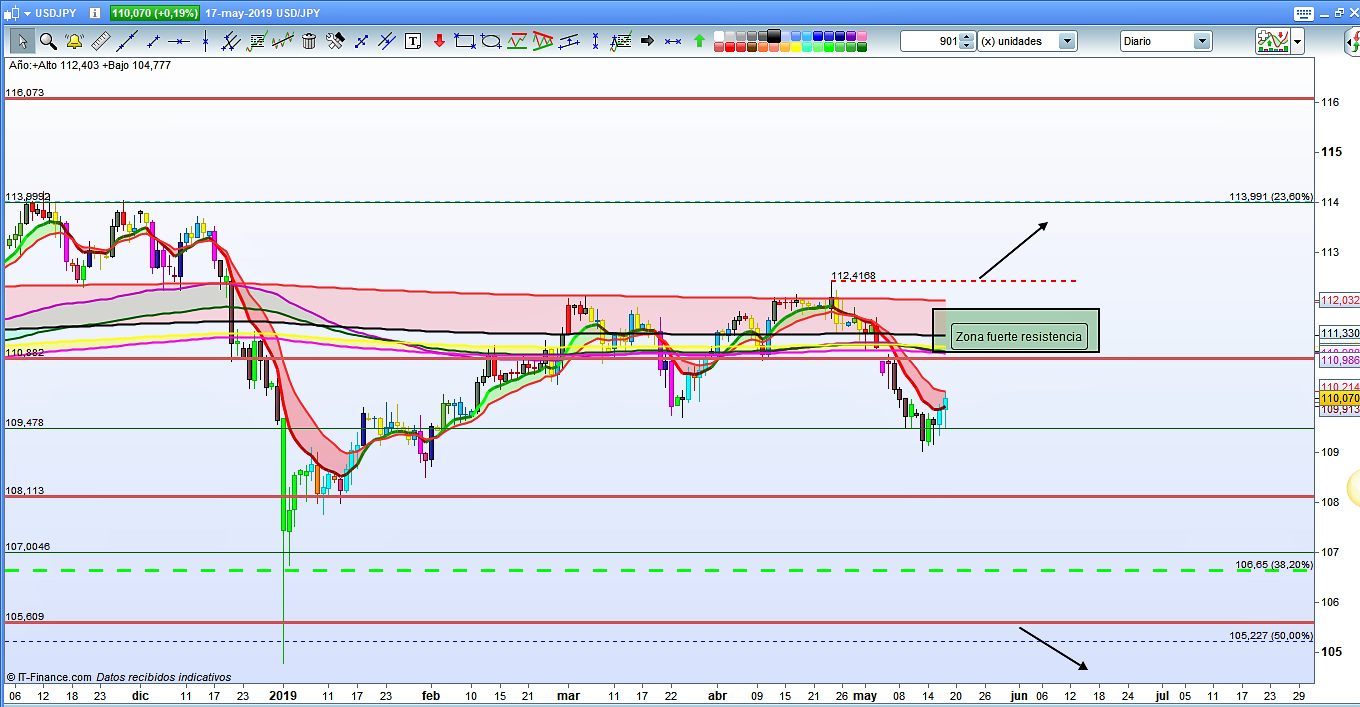Image resolution: width=1360 pixels, height=707 pixels.
Task: Activate the magnifying glass zoom tool
Action: coord(48,41)
